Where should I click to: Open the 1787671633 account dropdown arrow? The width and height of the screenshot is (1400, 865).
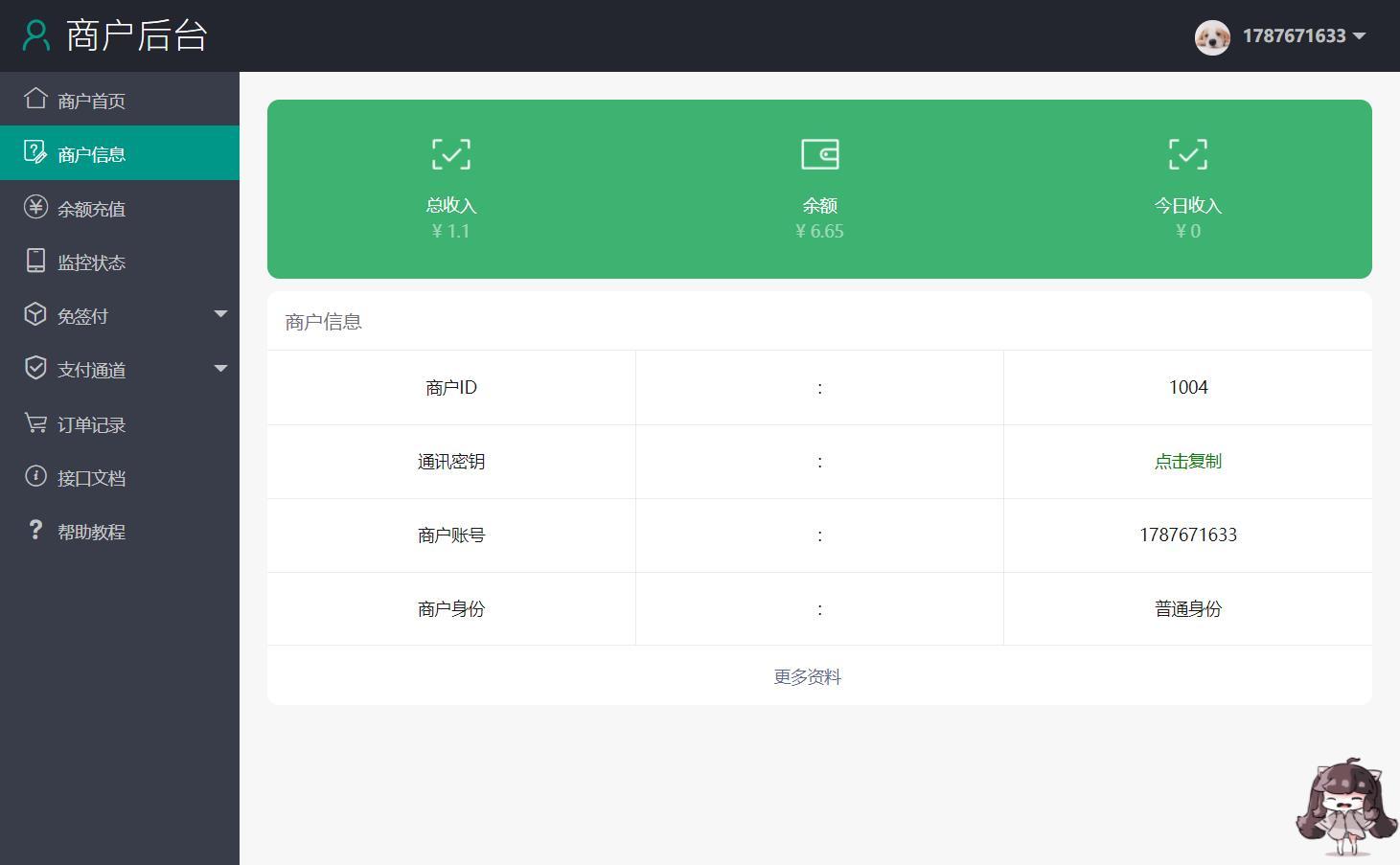[1359, 36]
